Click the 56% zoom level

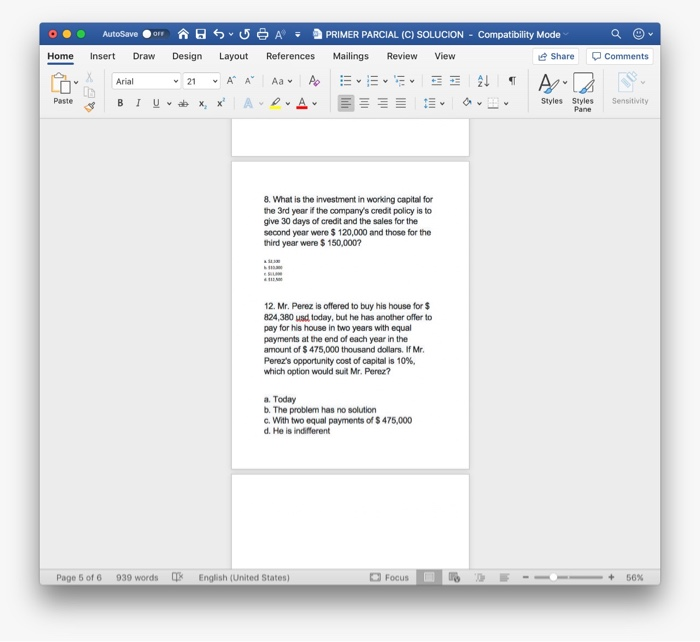pyautogui.click(x=634, y=577)
